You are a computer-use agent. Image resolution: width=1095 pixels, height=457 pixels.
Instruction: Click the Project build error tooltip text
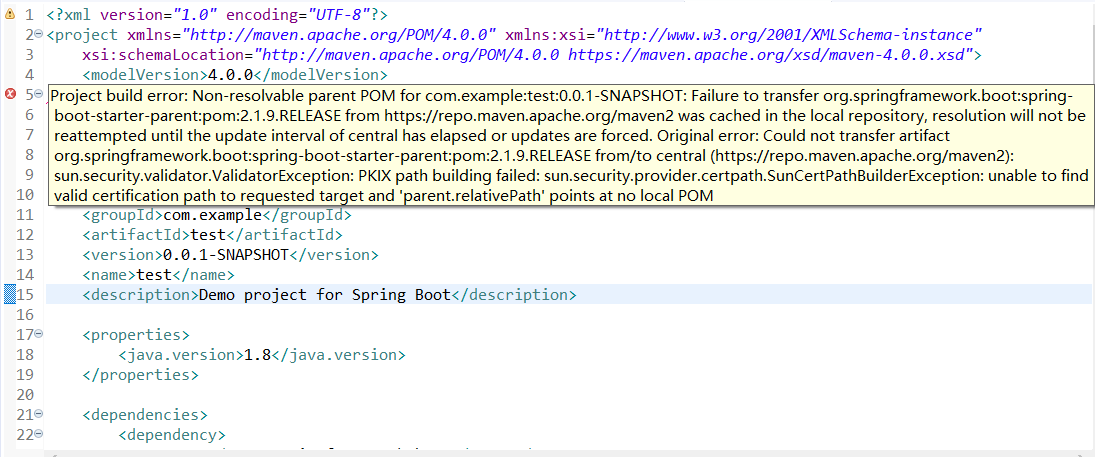coord(571,145)
